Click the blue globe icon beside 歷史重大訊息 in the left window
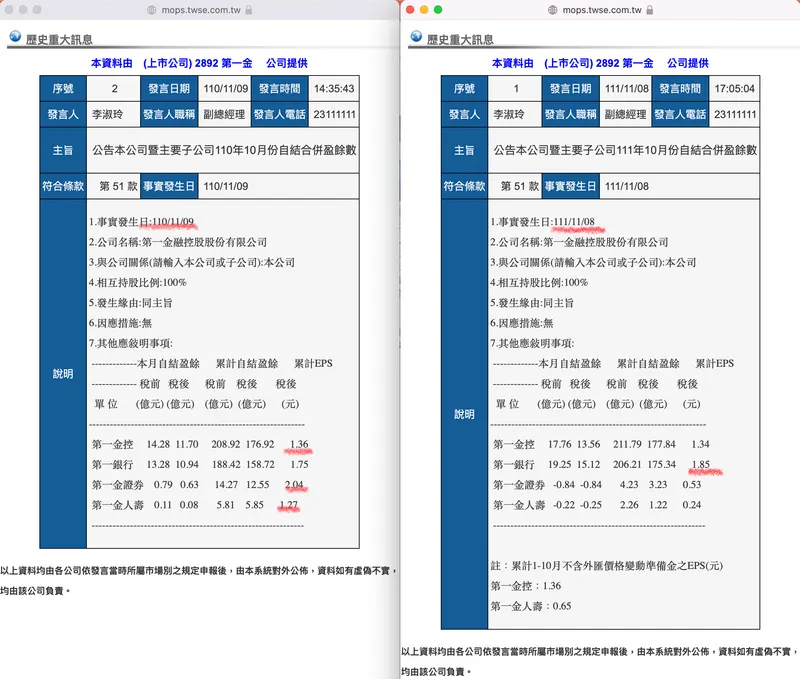Image resolution: width=800 pixels, height=679 pixels. coord(15,36)
